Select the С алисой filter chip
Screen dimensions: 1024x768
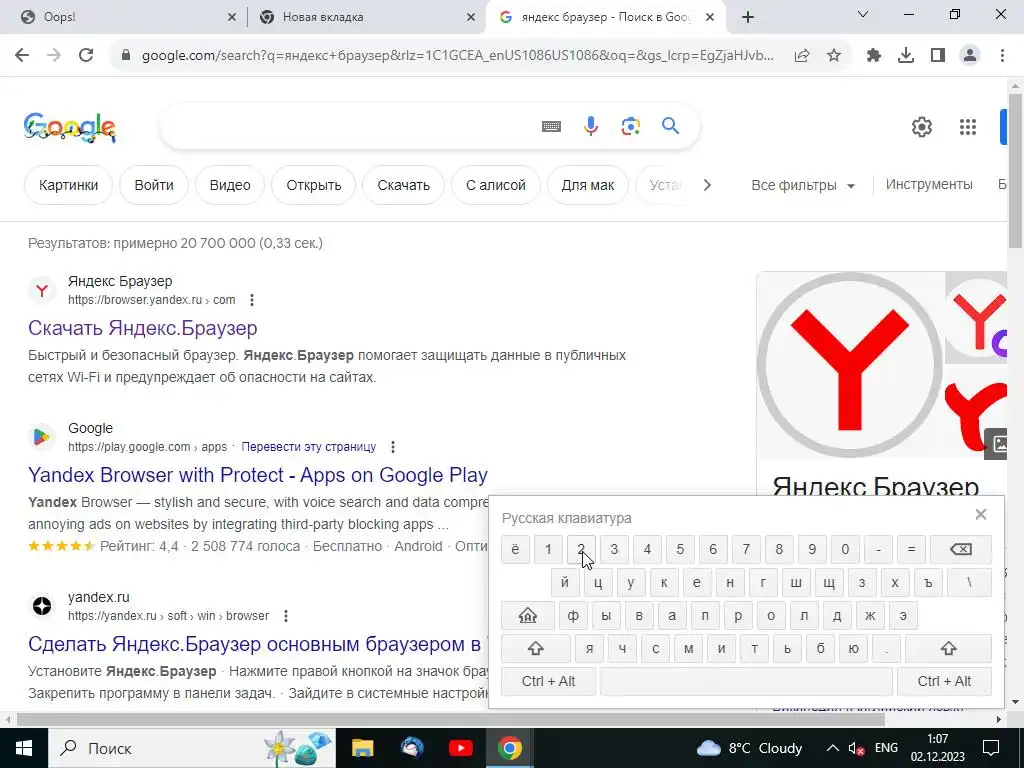tap(496, 185)
